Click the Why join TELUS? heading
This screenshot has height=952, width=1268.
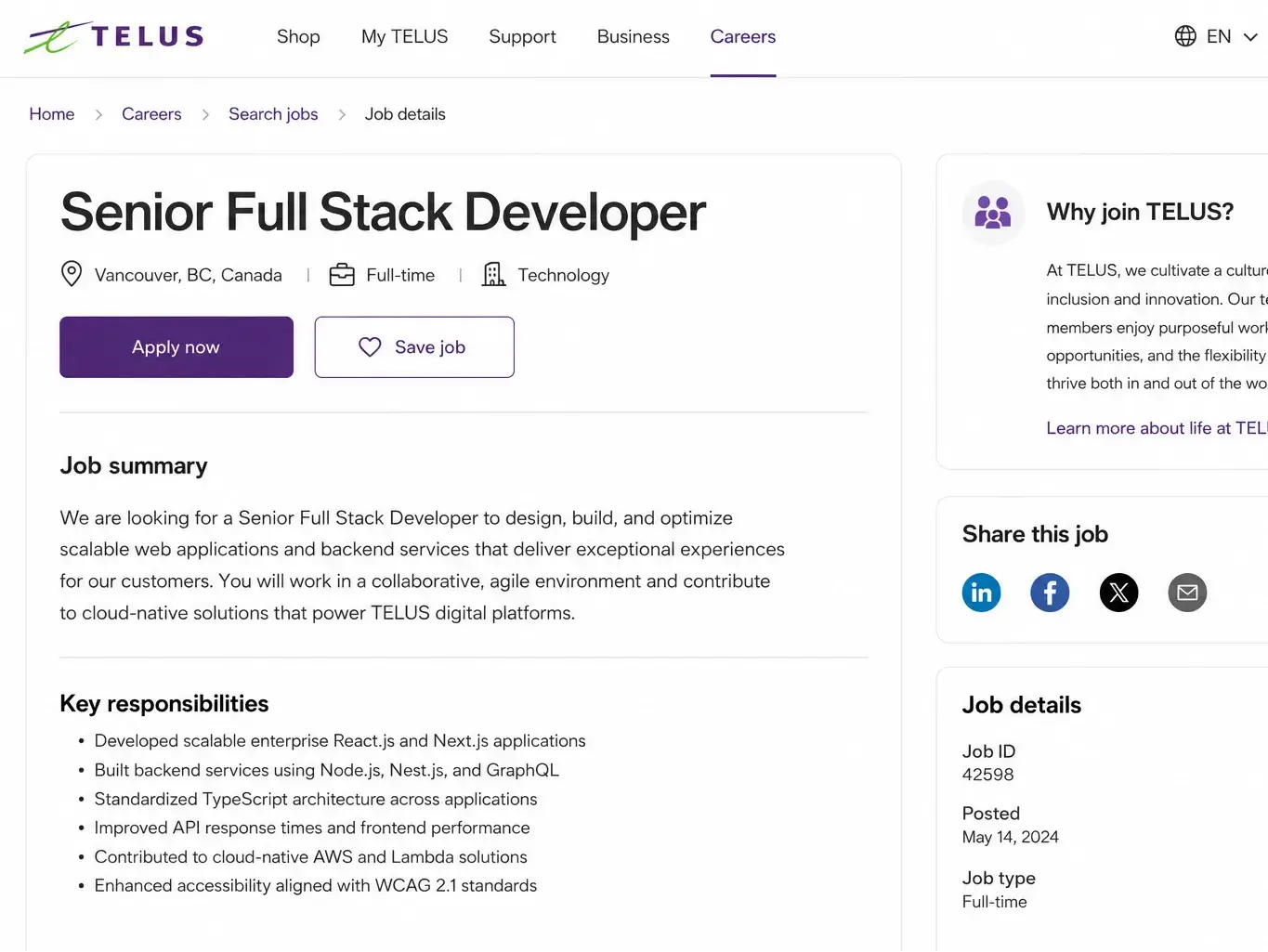tap(1140, 213)
